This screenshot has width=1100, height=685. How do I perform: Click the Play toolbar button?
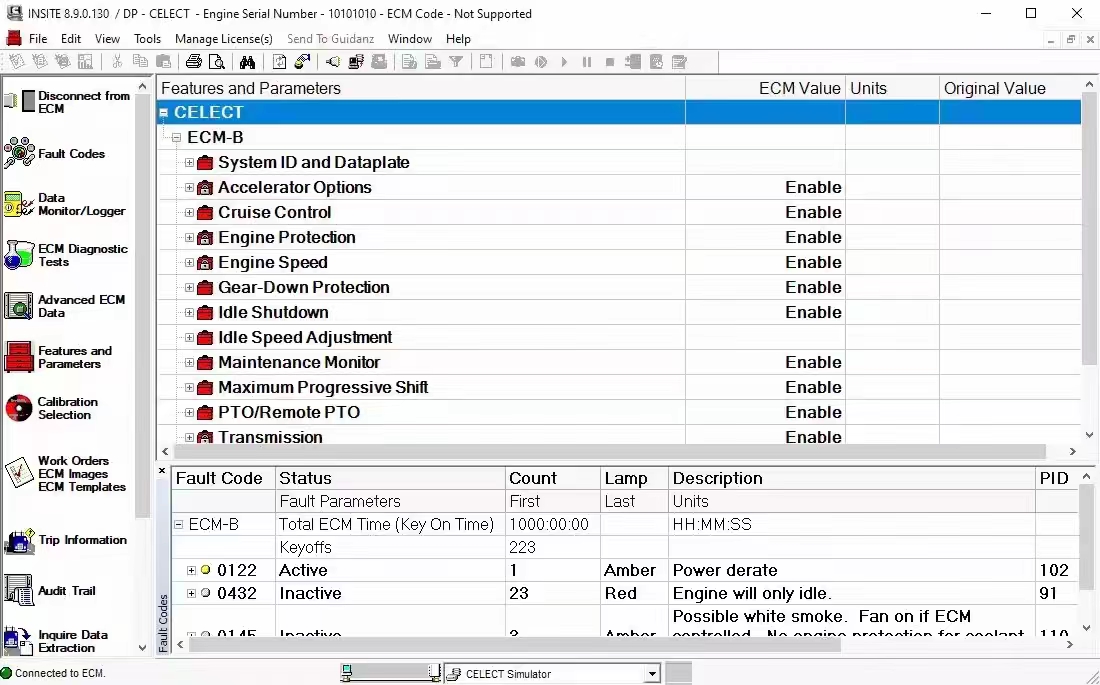tap(564, 62)
